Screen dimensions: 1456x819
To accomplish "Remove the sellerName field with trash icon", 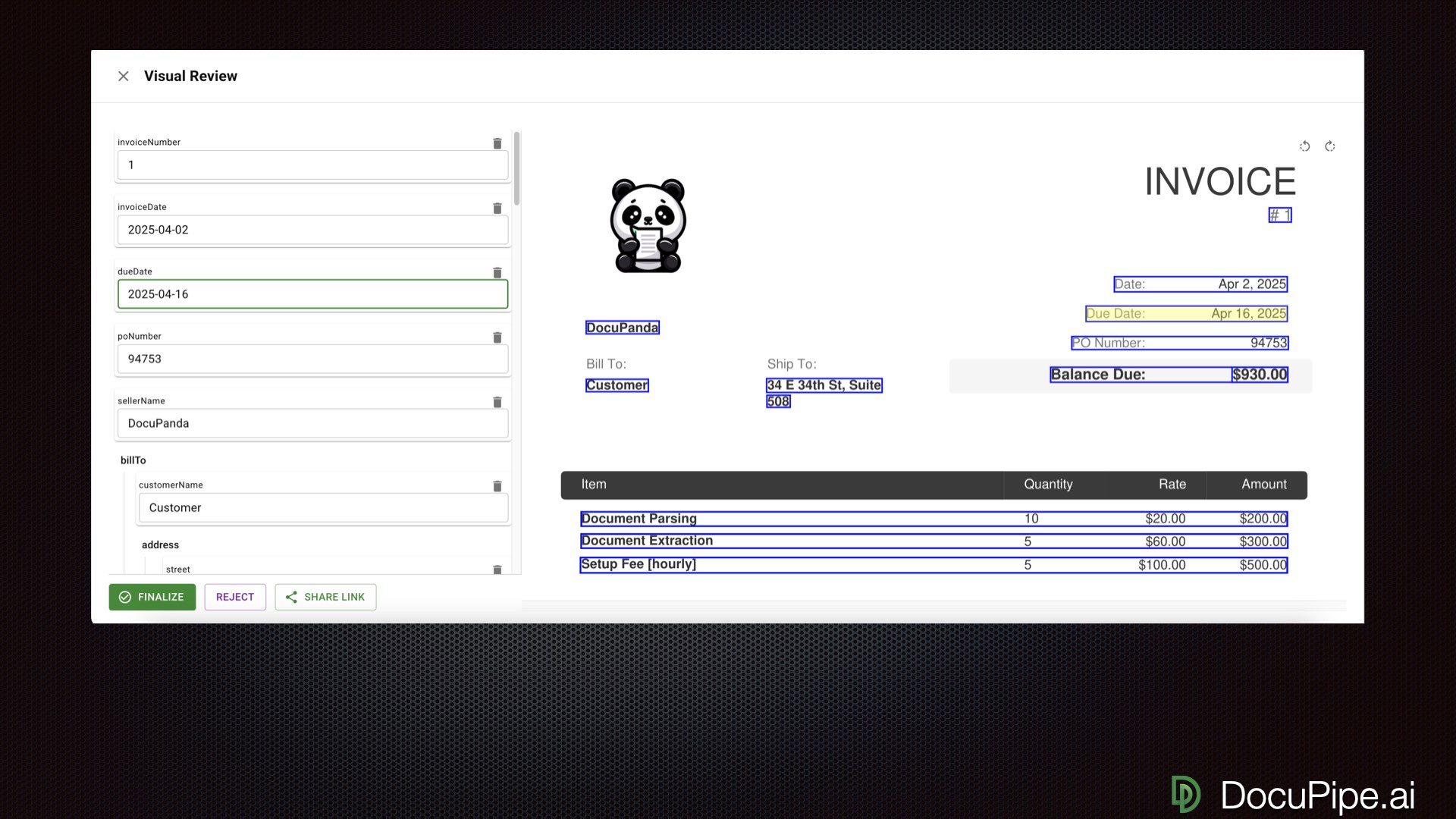I will (497, 402).
